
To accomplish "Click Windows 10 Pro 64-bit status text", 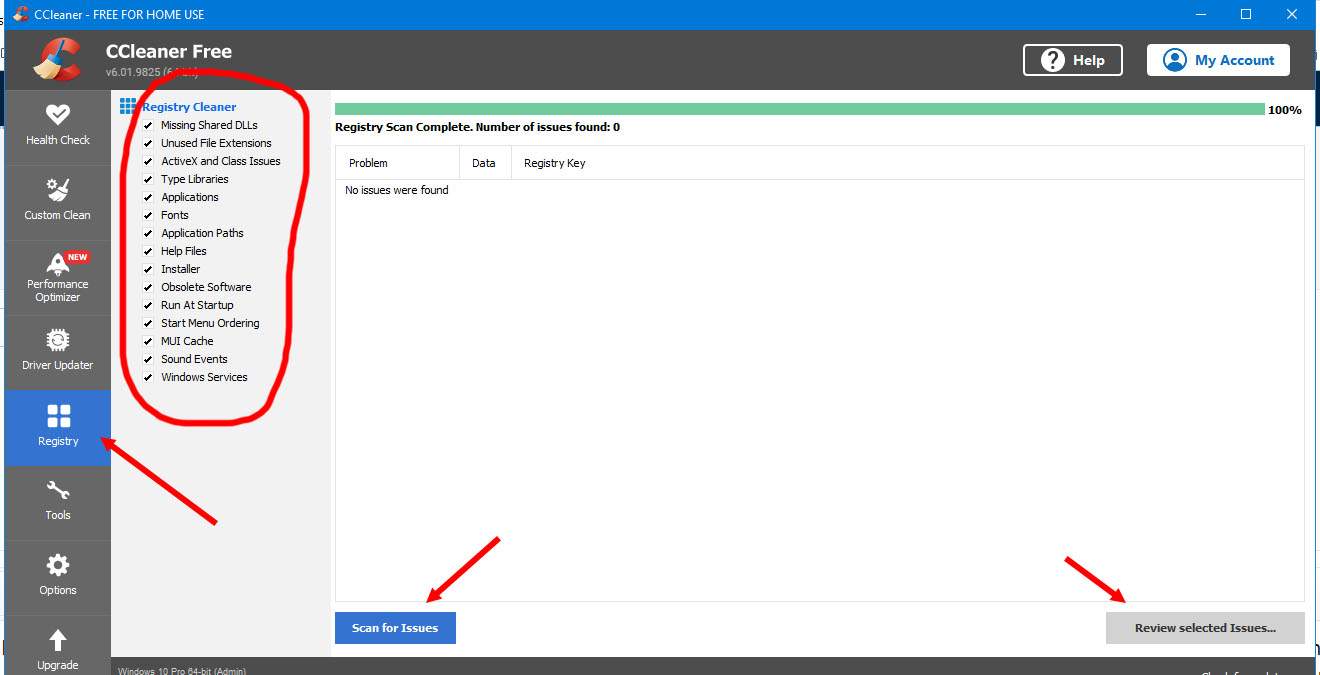I will 182,671.
